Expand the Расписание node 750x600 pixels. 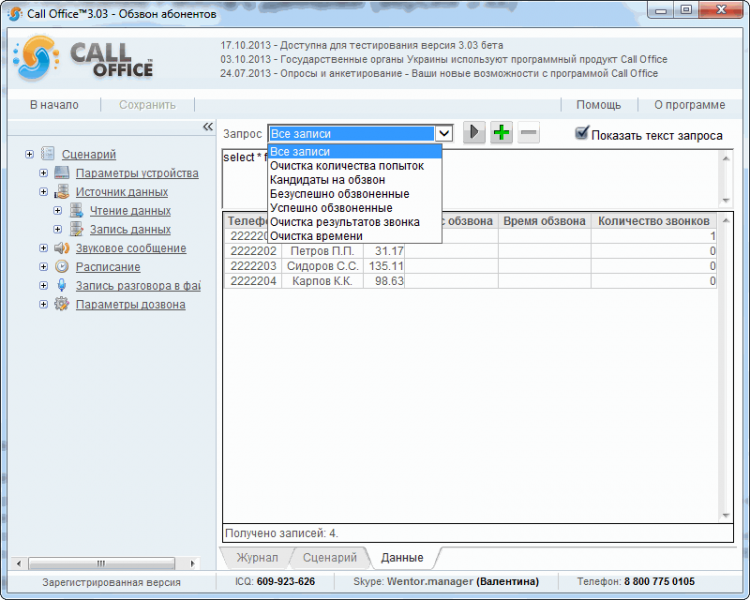tap(44, 267)
